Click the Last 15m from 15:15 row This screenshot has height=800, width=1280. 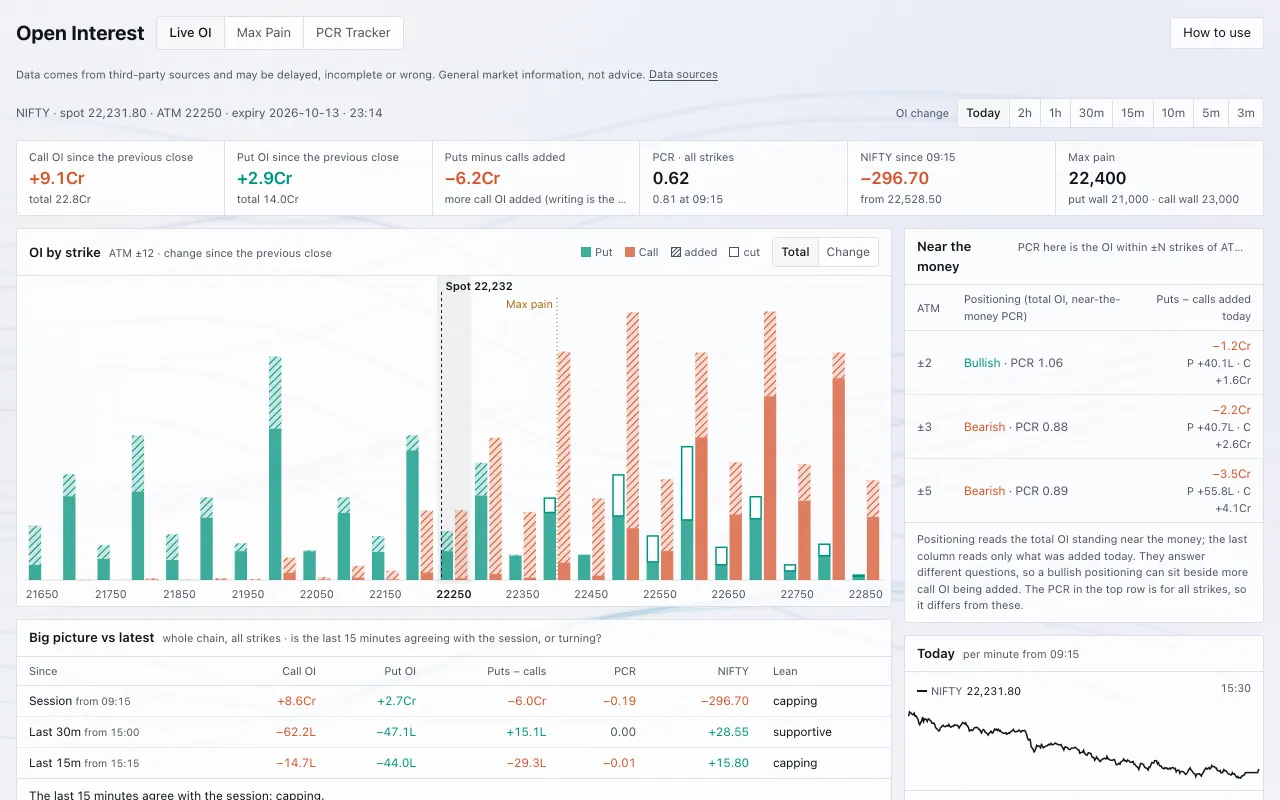point(454,763)
